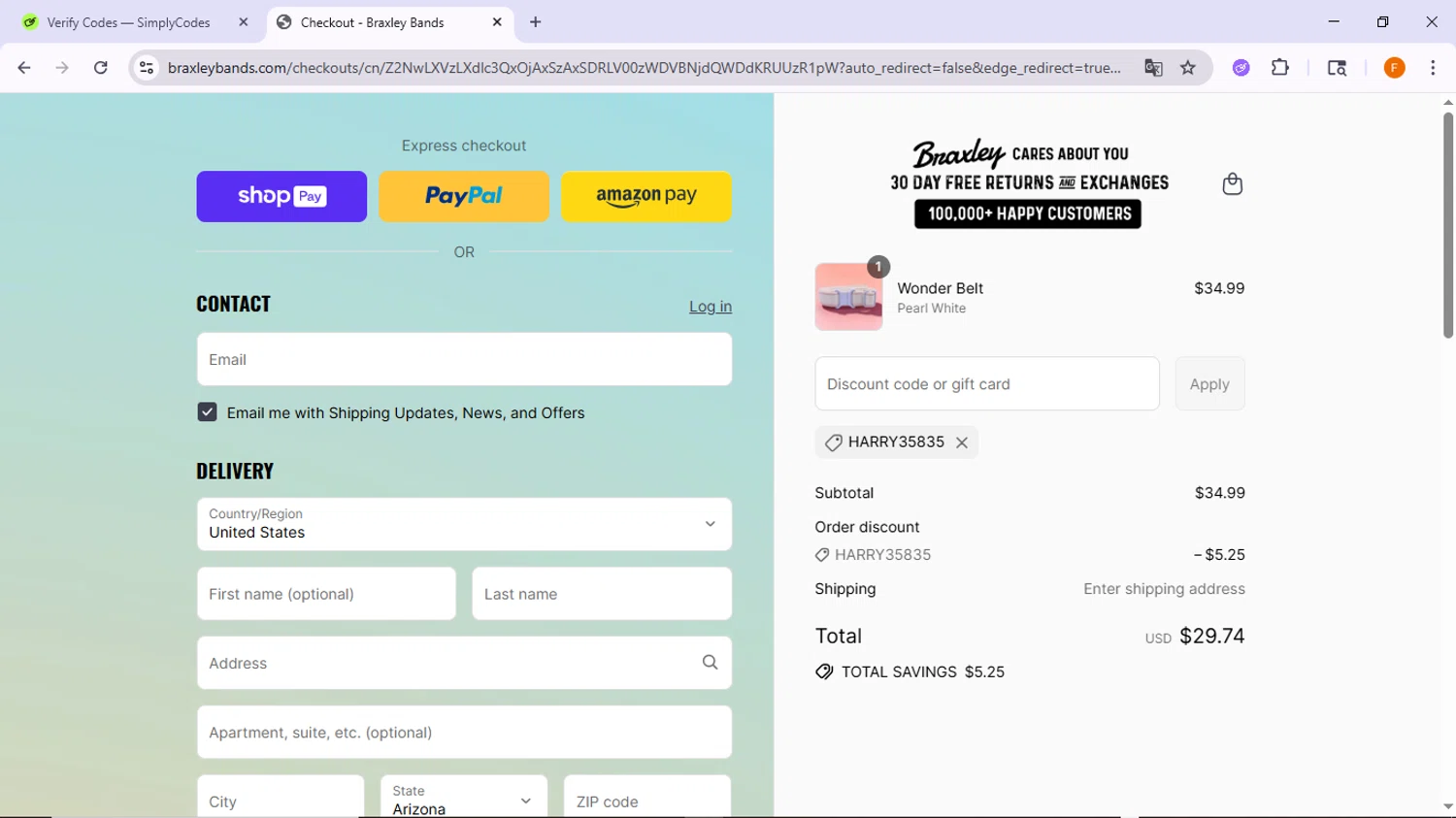Click the Discount code or gift card field

point(987,384)
